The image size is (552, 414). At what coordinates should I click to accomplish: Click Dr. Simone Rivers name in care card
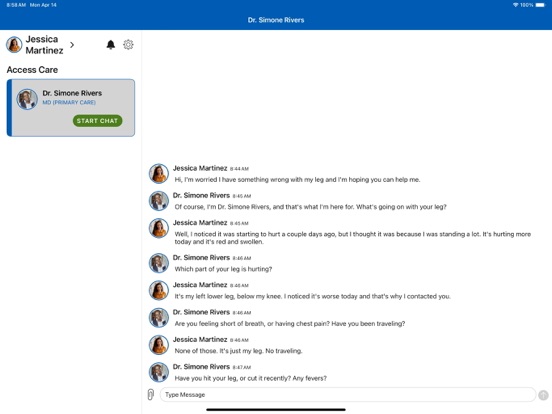[72, 93]
